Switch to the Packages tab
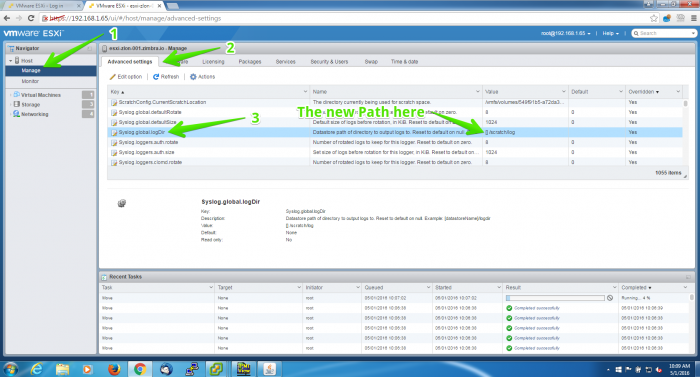This screenshot has height=377, width=700. [250, 62]
